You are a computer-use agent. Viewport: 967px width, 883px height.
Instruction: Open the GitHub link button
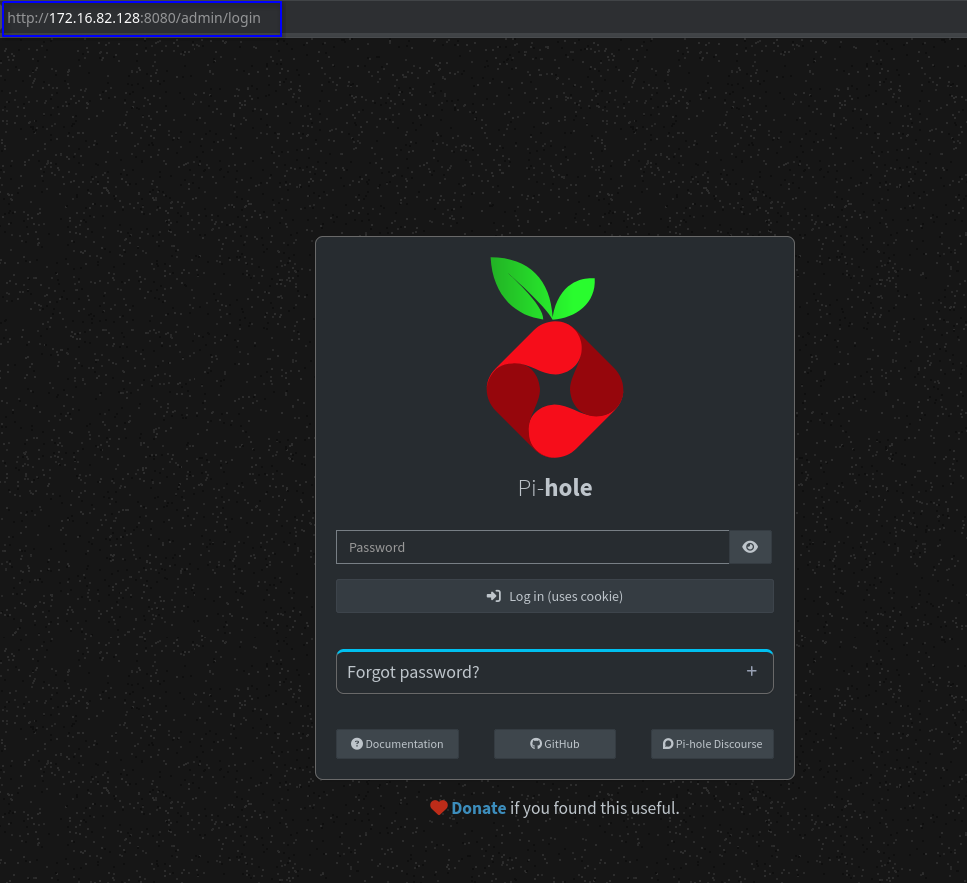[554, 744]
